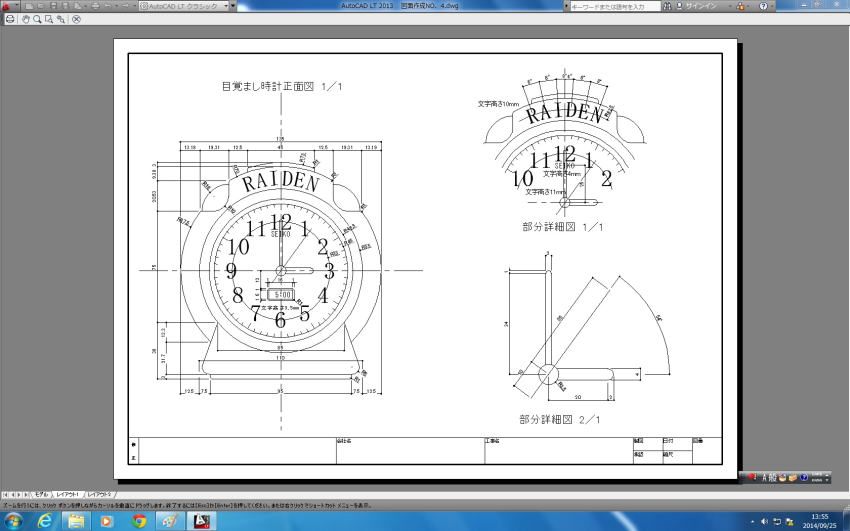The height and width of the screenshot is (531, 850).
Task: Click the Plot icon in preview toolbar
Action: click(10, 19)
